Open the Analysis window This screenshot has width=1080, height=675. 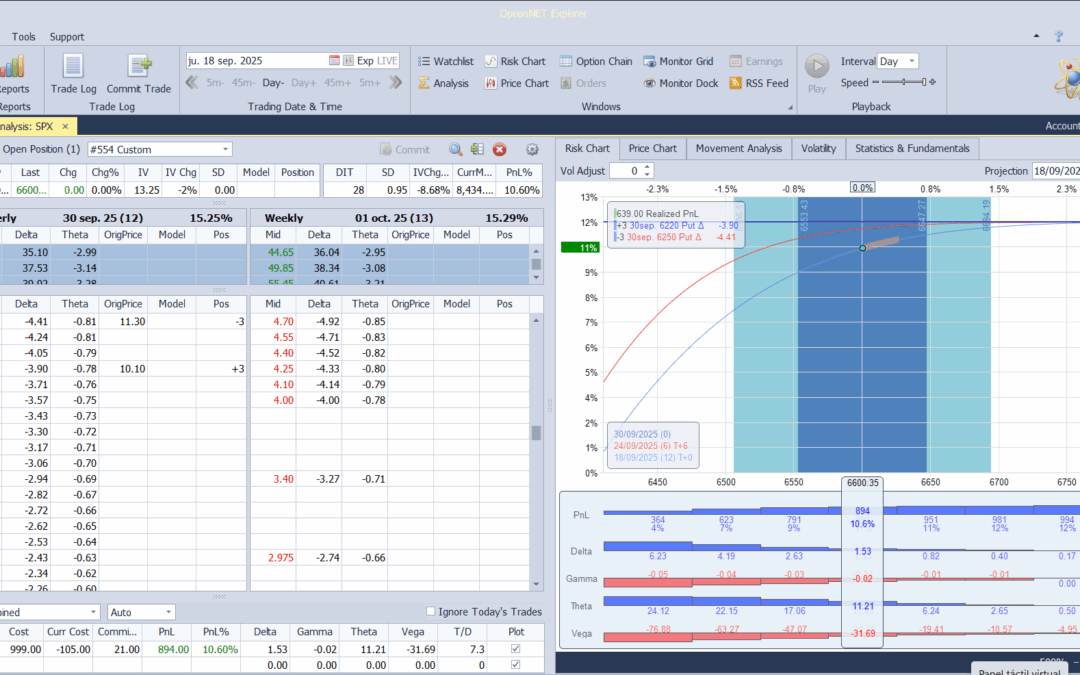point(443,83)
